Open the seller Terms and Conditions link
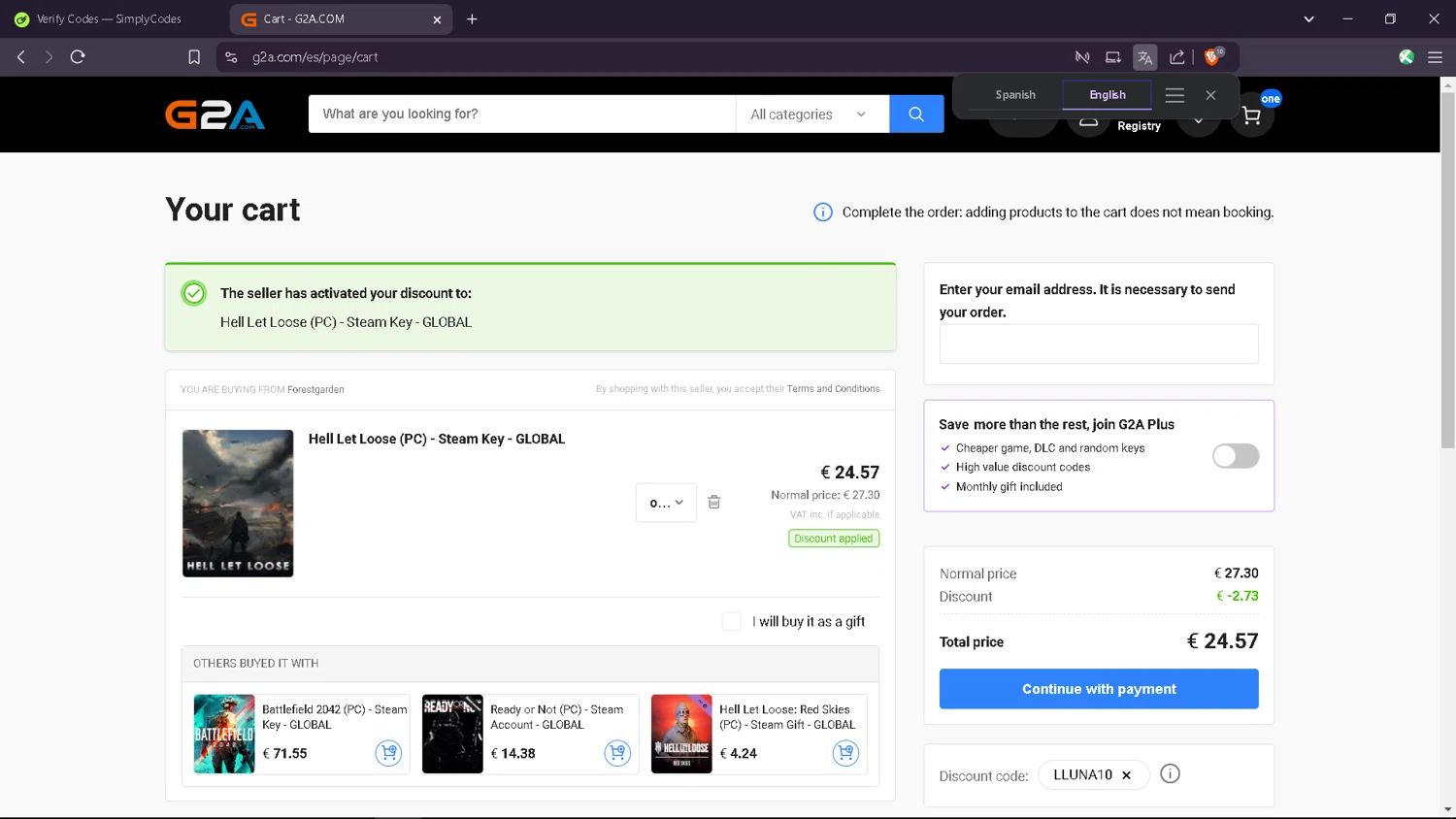The height and width of the screenshot is (819, 1456). tap(833, 389)
